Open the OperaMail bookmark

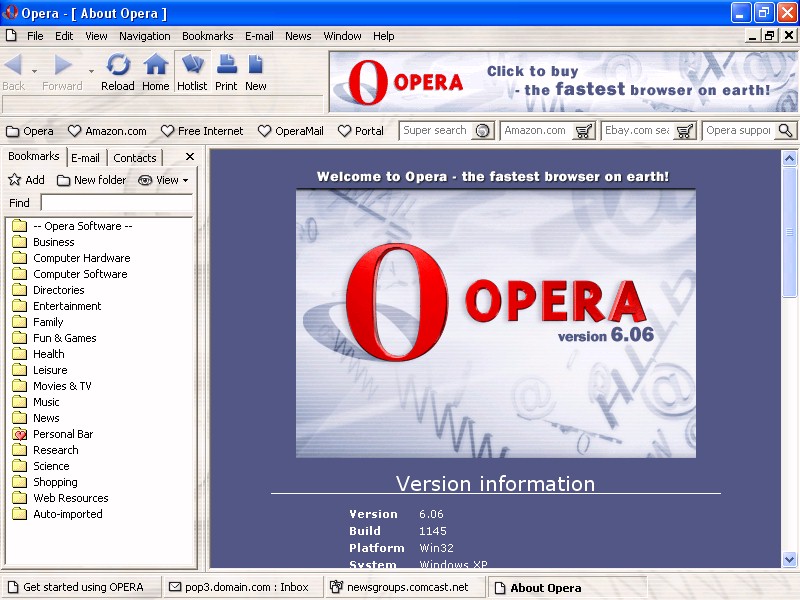click(x=291, y=131)
